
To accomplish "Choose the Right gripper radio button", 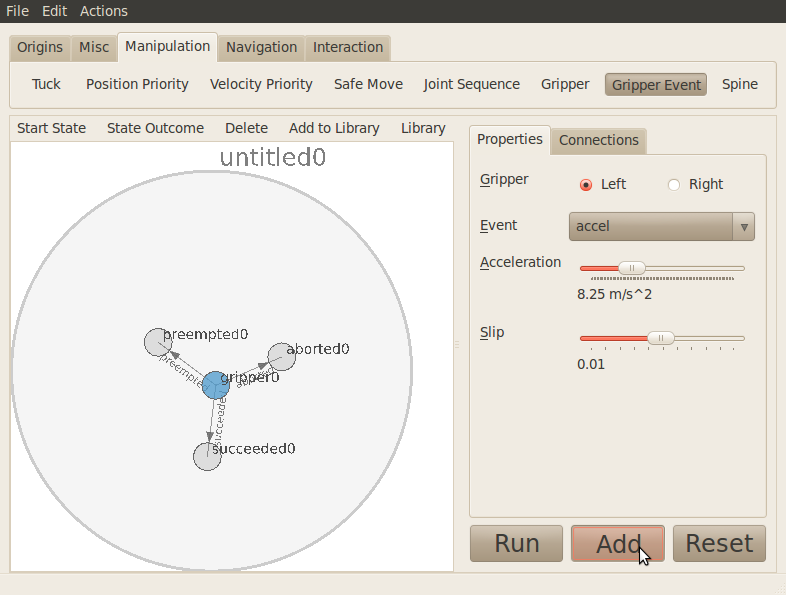I will 674,184.
